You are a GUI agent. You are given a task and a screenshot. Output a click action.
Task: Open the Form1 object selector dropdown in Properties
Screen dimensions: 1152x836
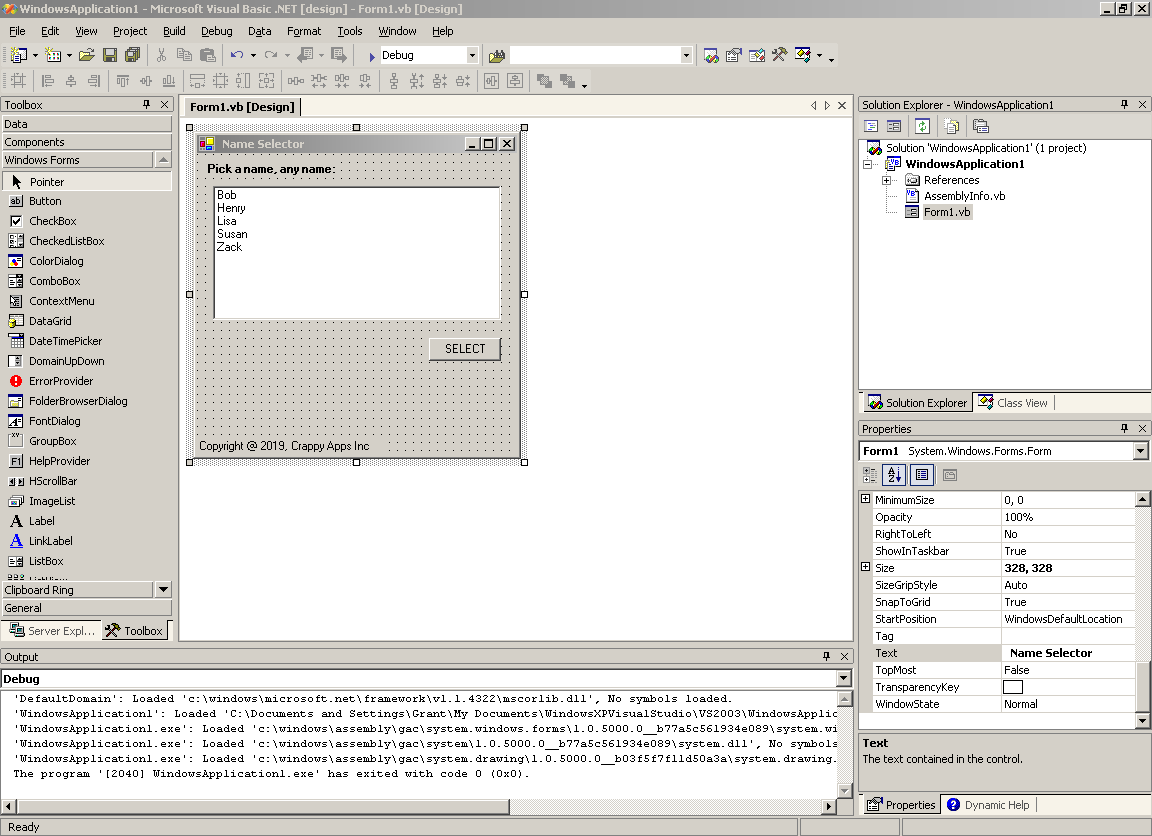1140,451
